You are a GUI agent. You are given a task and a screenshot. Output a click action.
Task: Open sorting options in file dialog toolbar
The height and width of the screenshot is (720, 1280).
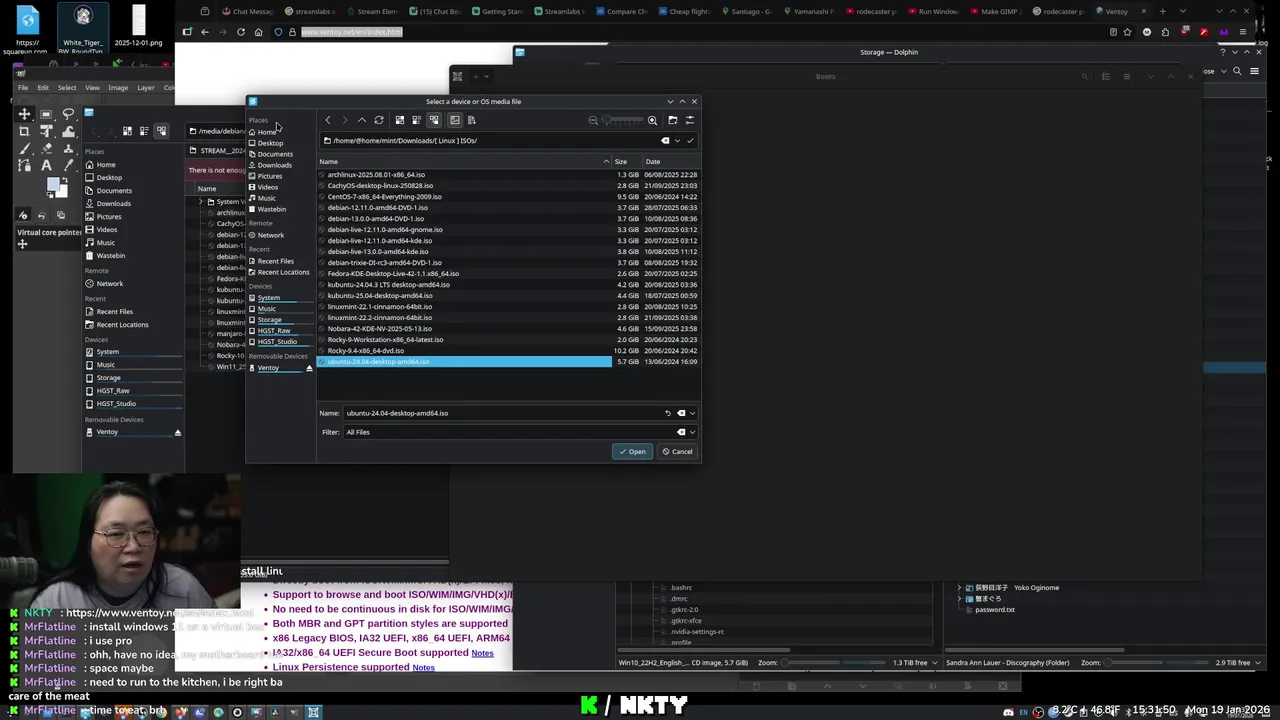pyautogui.click(x=471, y=120)
